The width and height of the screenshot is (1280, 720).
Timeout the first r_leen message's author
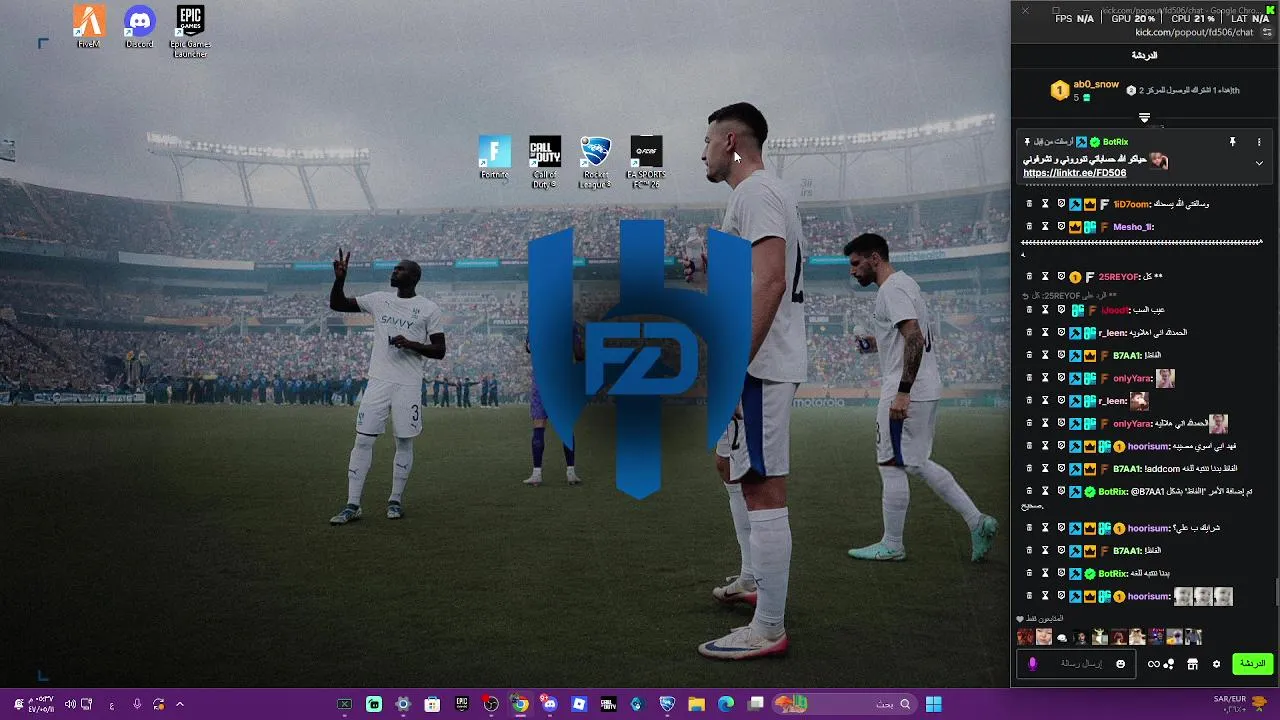(x=1045, y=333)
